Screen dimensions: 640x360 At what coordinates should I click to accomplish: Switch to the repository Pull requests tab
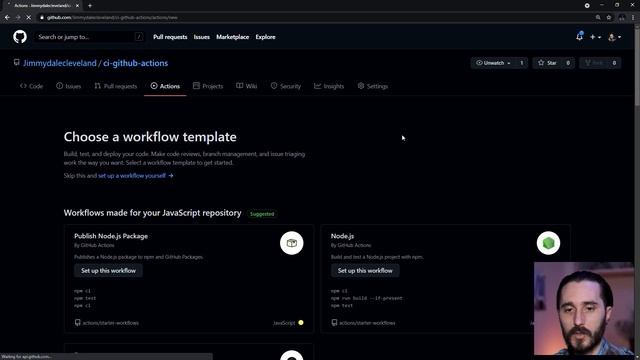[116, 86]
